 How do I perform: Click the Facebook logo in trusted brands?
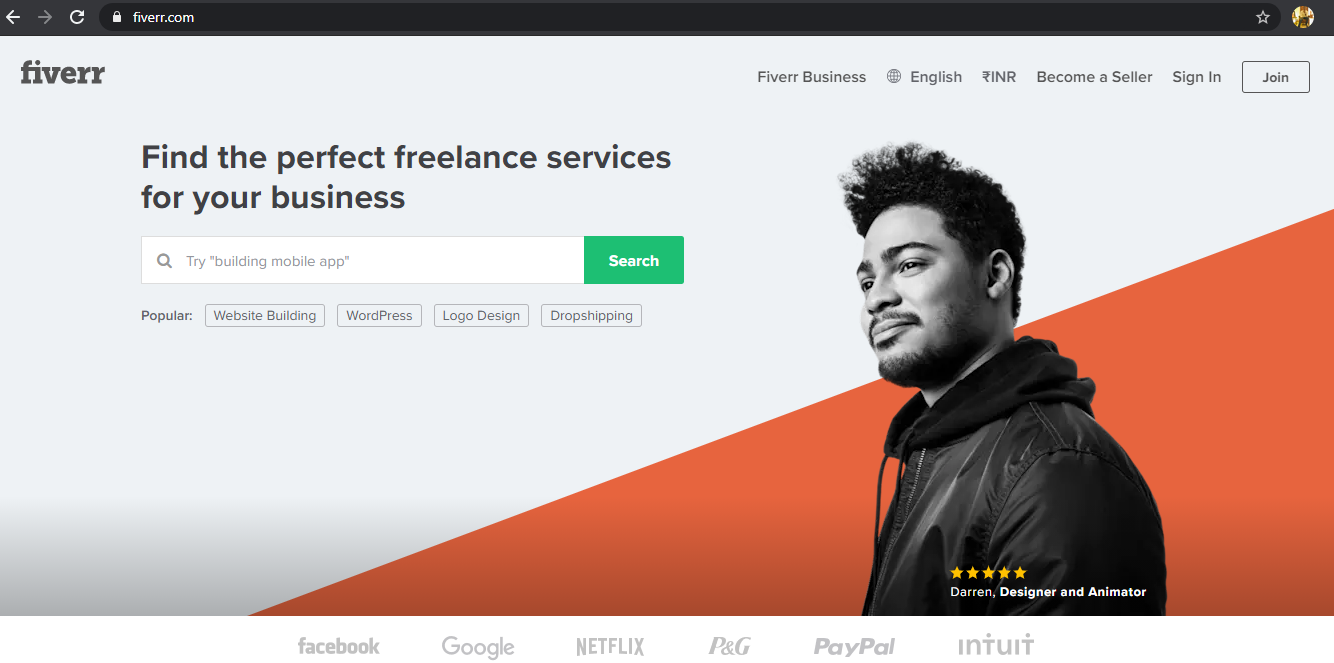coord(338,646)
